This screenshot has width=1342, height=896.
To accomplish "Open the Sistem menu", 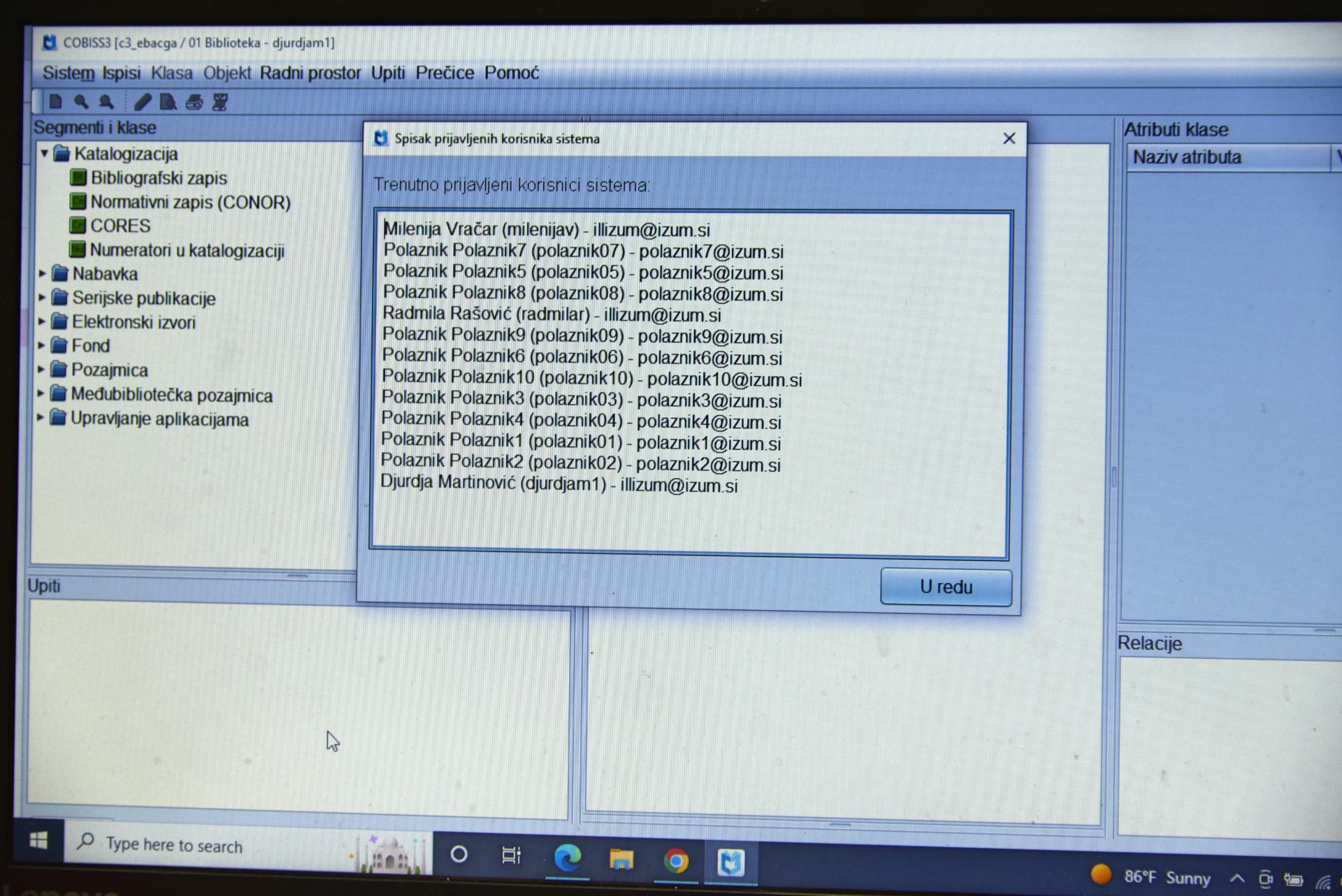I will (x=68, y=73).
